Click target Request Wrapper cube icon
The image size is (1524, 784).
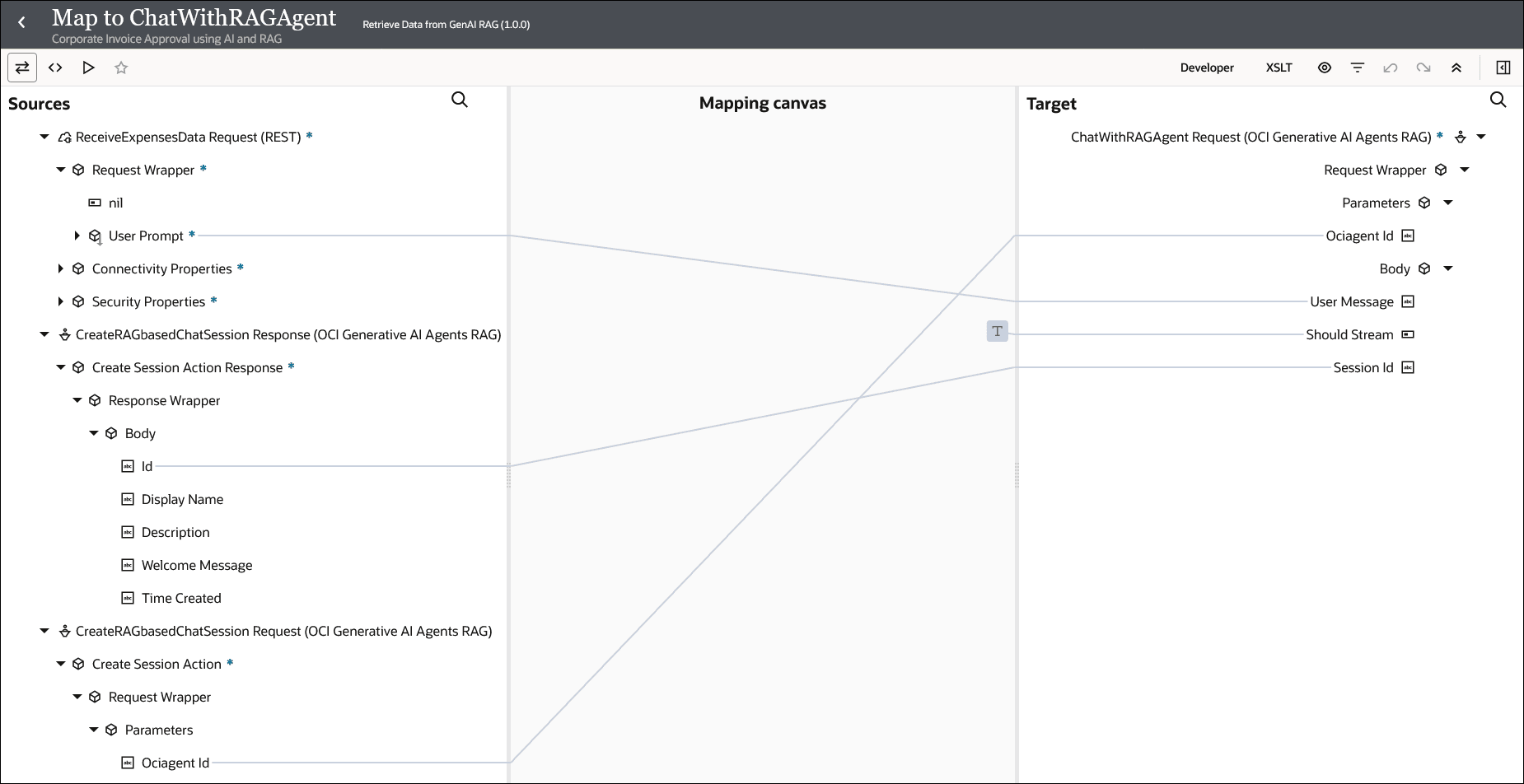[1441, 170]
